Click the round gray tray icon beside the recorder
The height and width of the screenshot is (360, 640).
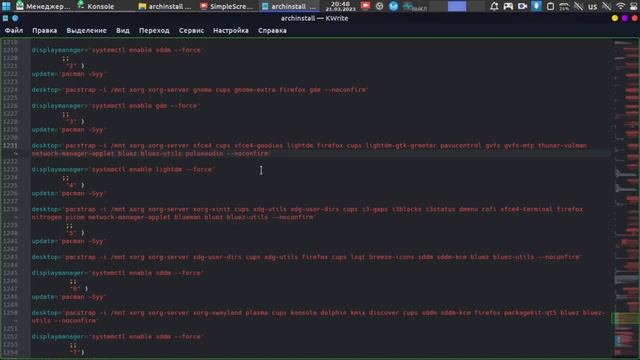click(379, 6)
